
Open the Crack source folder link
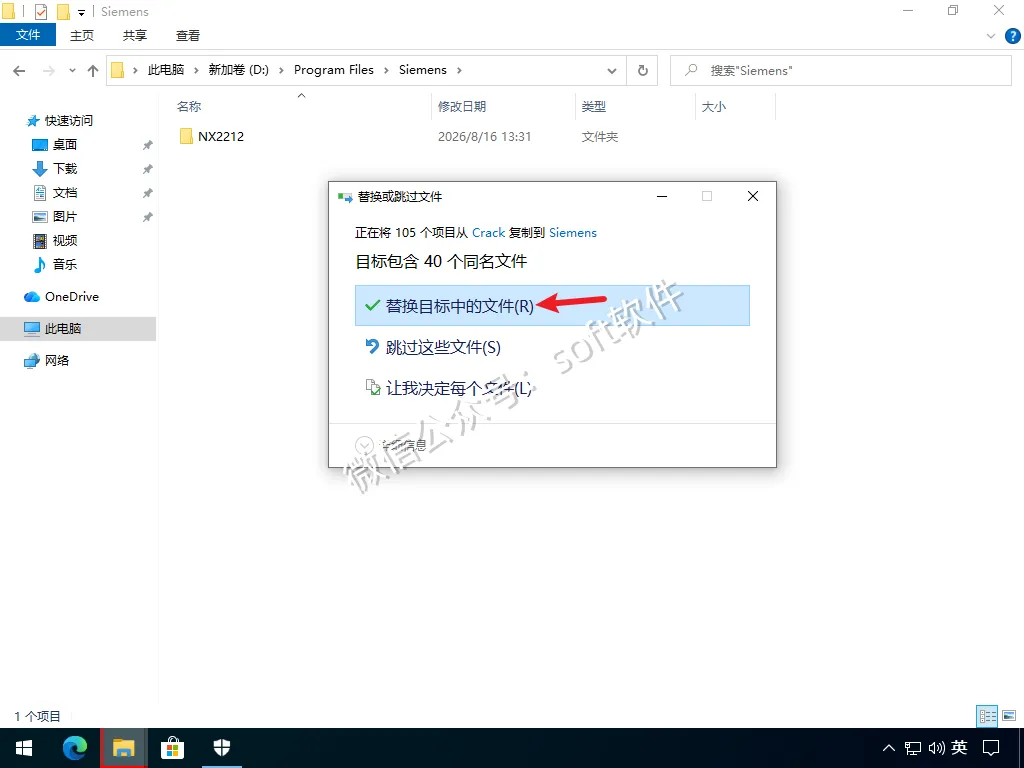coord(488,232)
